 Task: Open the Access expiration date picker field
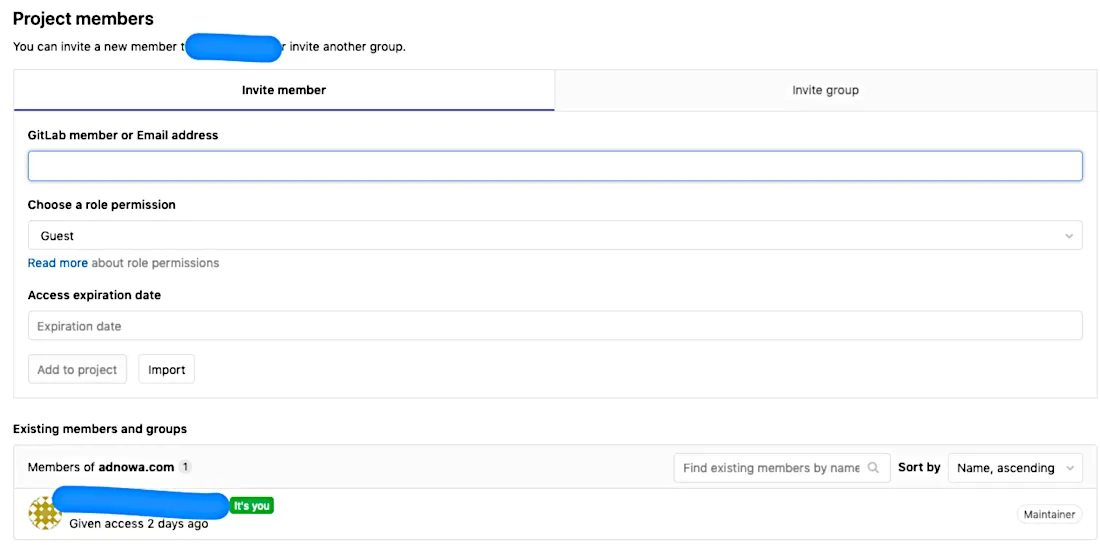[x=554, y=326]
